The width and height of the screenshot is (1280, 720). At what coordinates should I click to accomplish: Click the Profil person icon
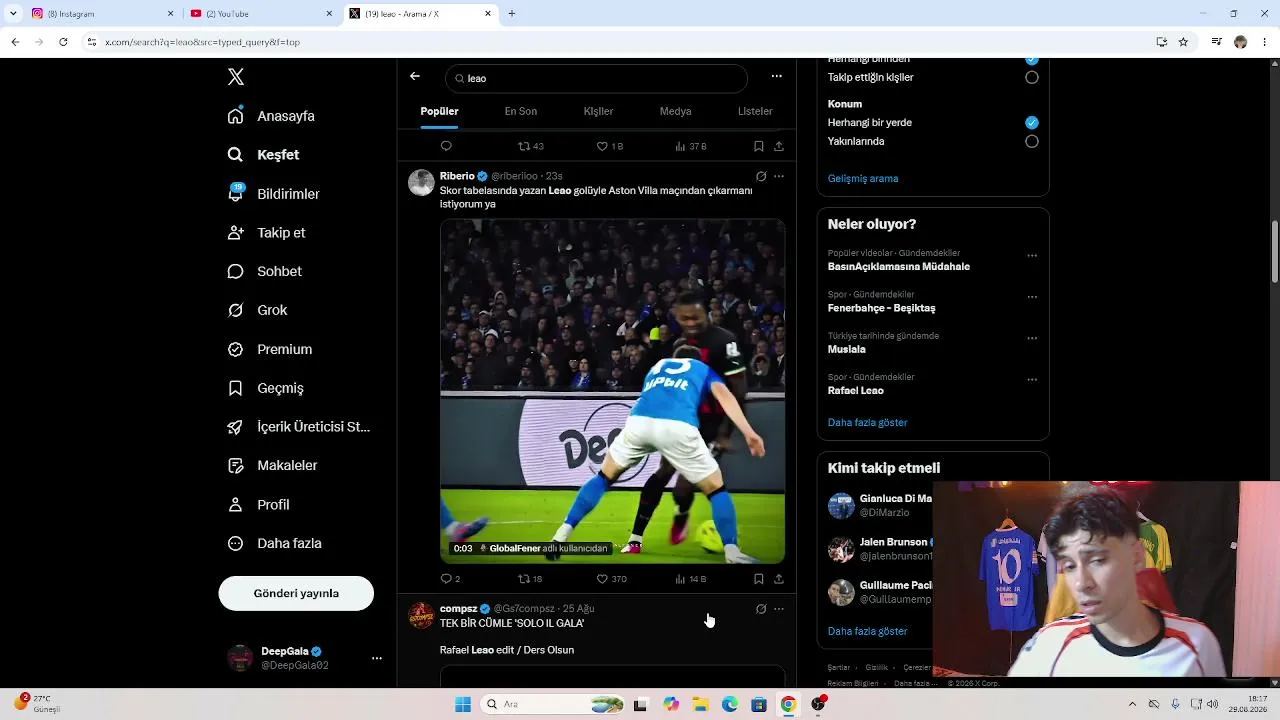pyautogui.click(x=236, y=505)
